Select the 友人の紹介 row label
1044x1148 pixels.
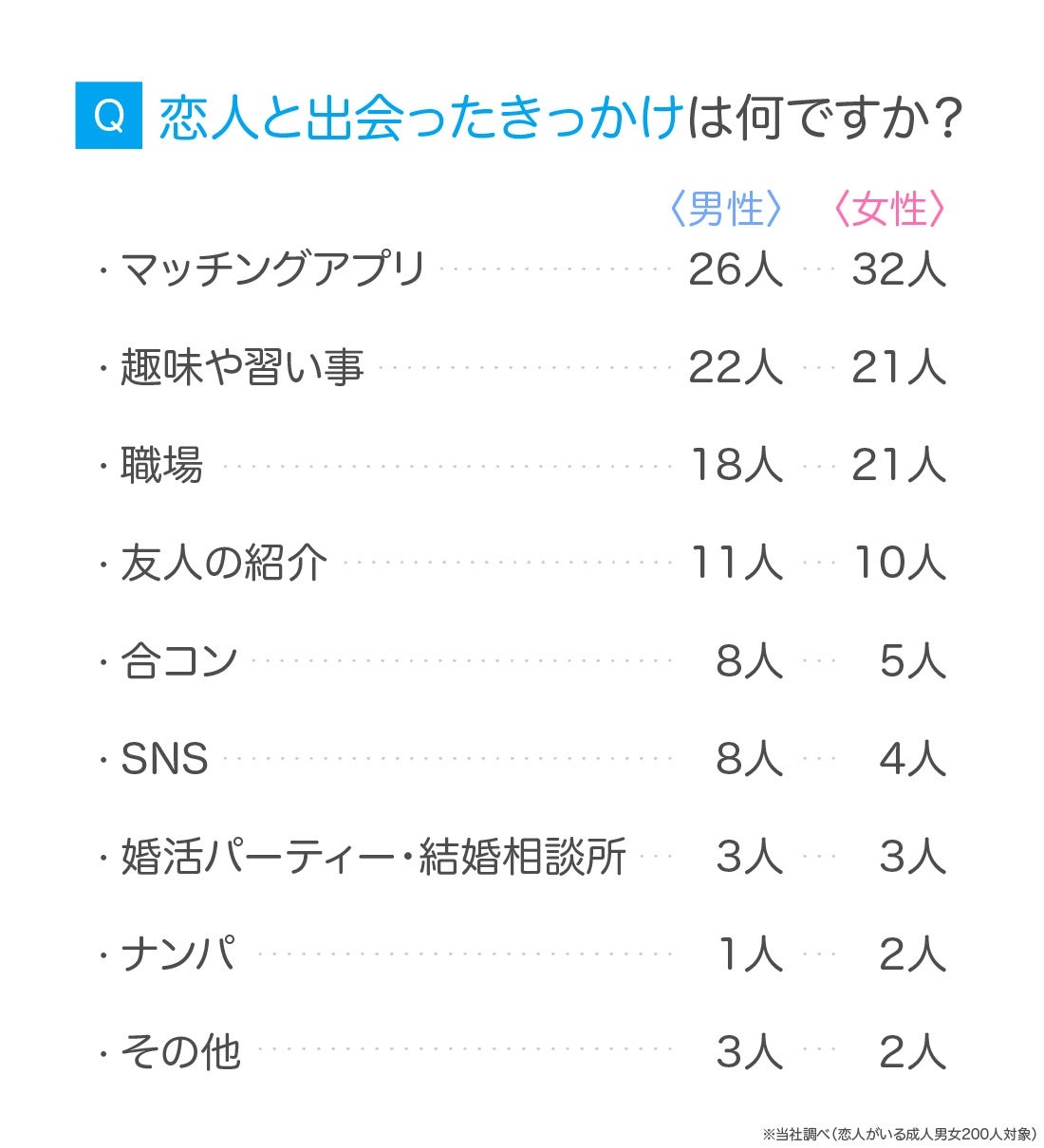pyautogui.click(x=224, y=563)
